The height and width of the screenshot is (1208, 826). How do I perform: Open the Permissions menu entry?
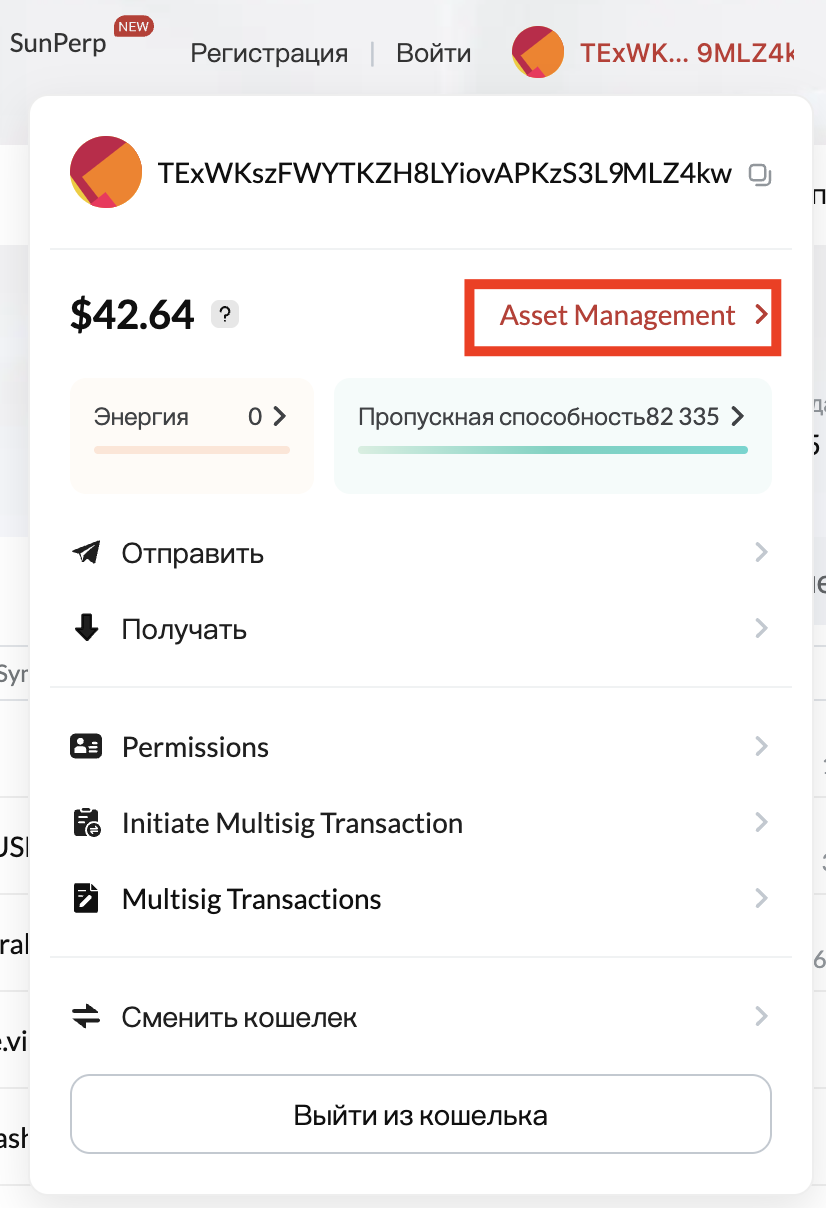pos(195,747)
